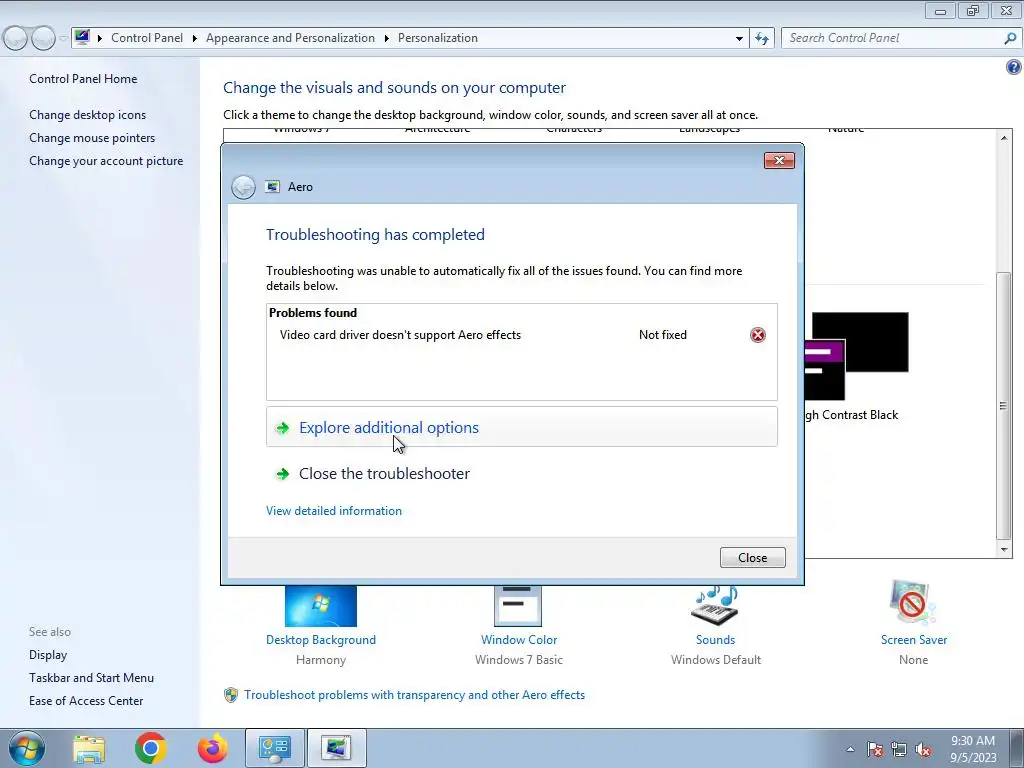This screenshot has width=1024, height=768.
Task: Open Control Panel Home
Action: 83,79
